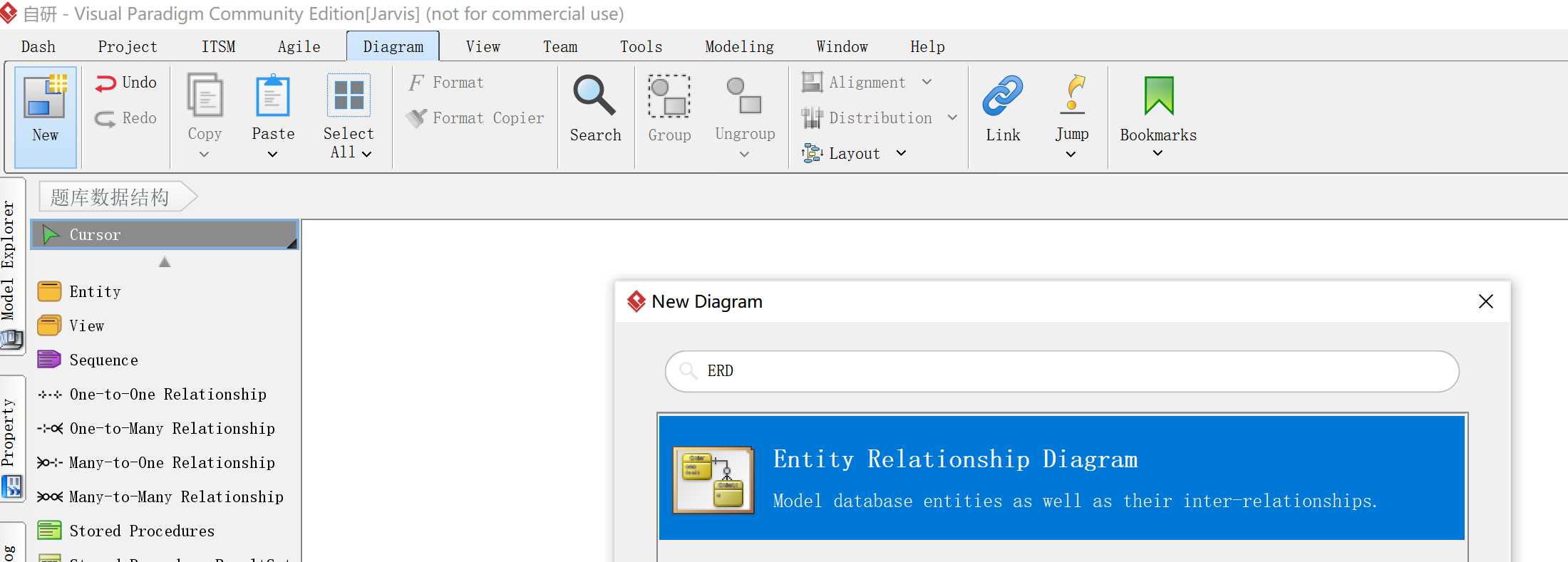Choose the Sequence palette tool
The height and width of the screenshot is (562, 1568).
click(x=103, y=360)
